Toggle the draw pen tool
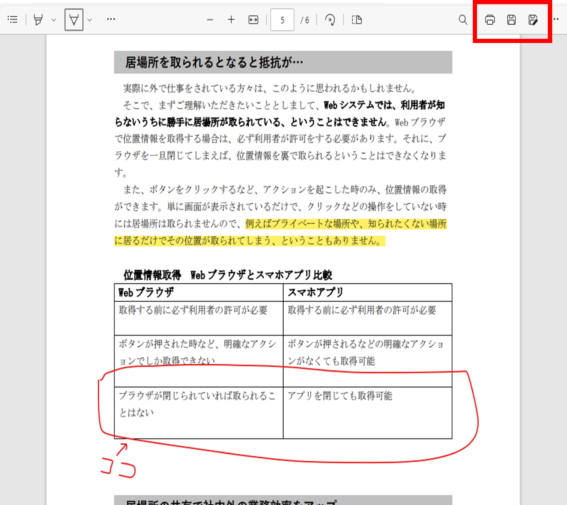 click(x=74, y=20)
